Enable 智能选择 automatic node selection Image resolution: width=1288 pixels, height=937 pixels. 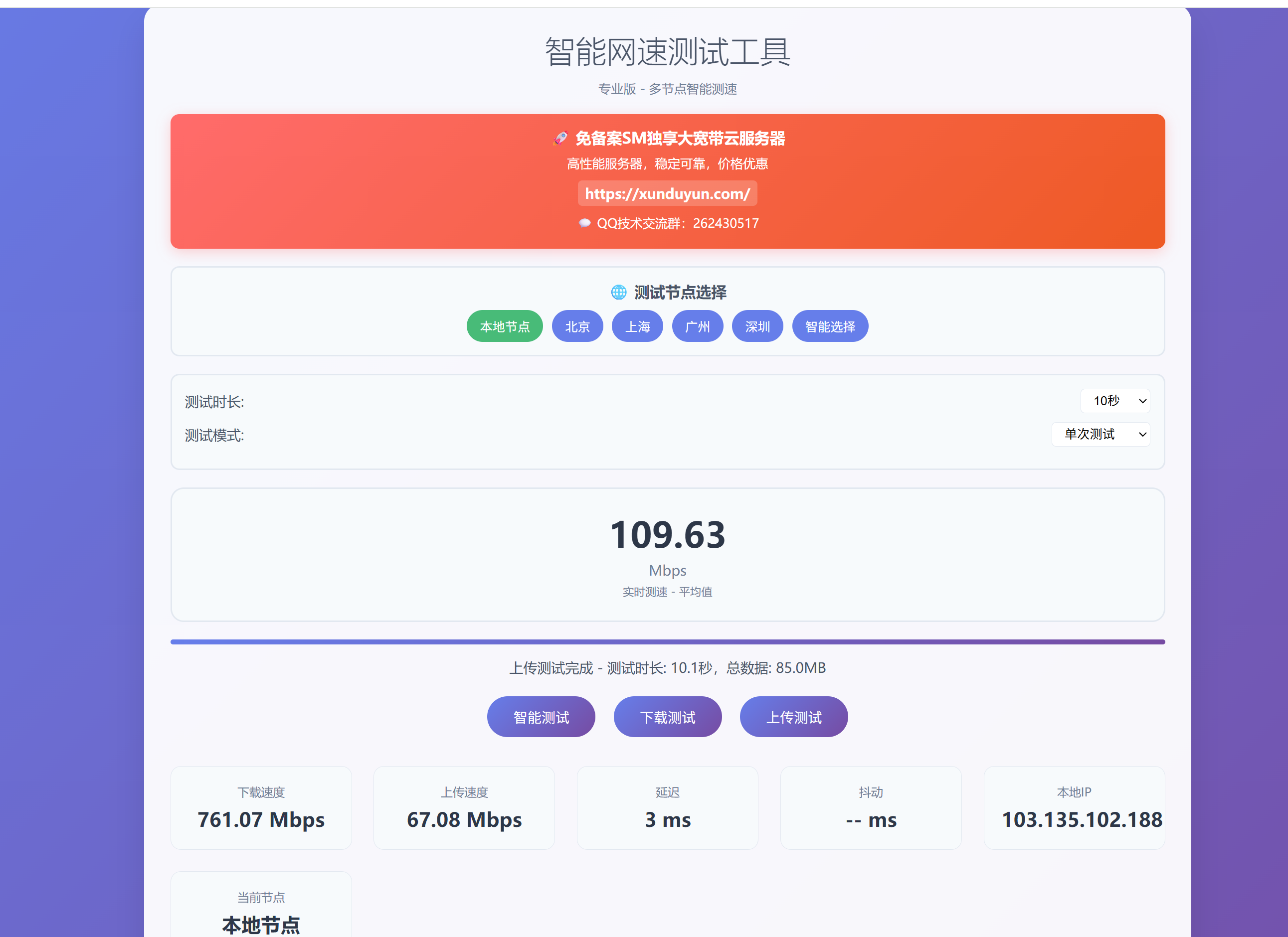[x=830, y=326]
